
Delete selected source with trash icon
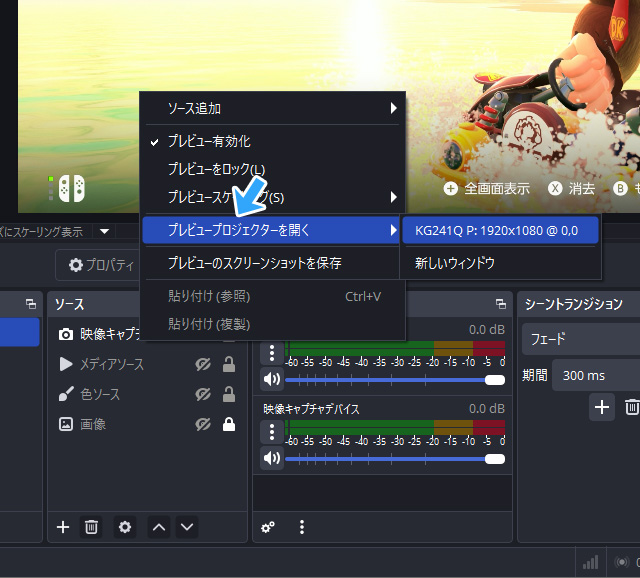click(x=91, y=527)
